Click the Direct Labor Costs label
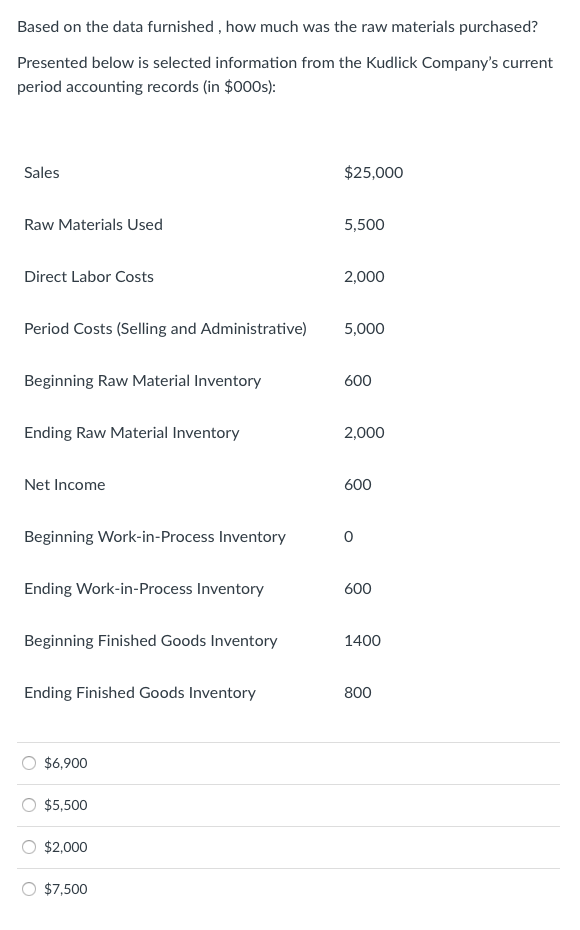The image size is (580, 930). coord(89,276)
